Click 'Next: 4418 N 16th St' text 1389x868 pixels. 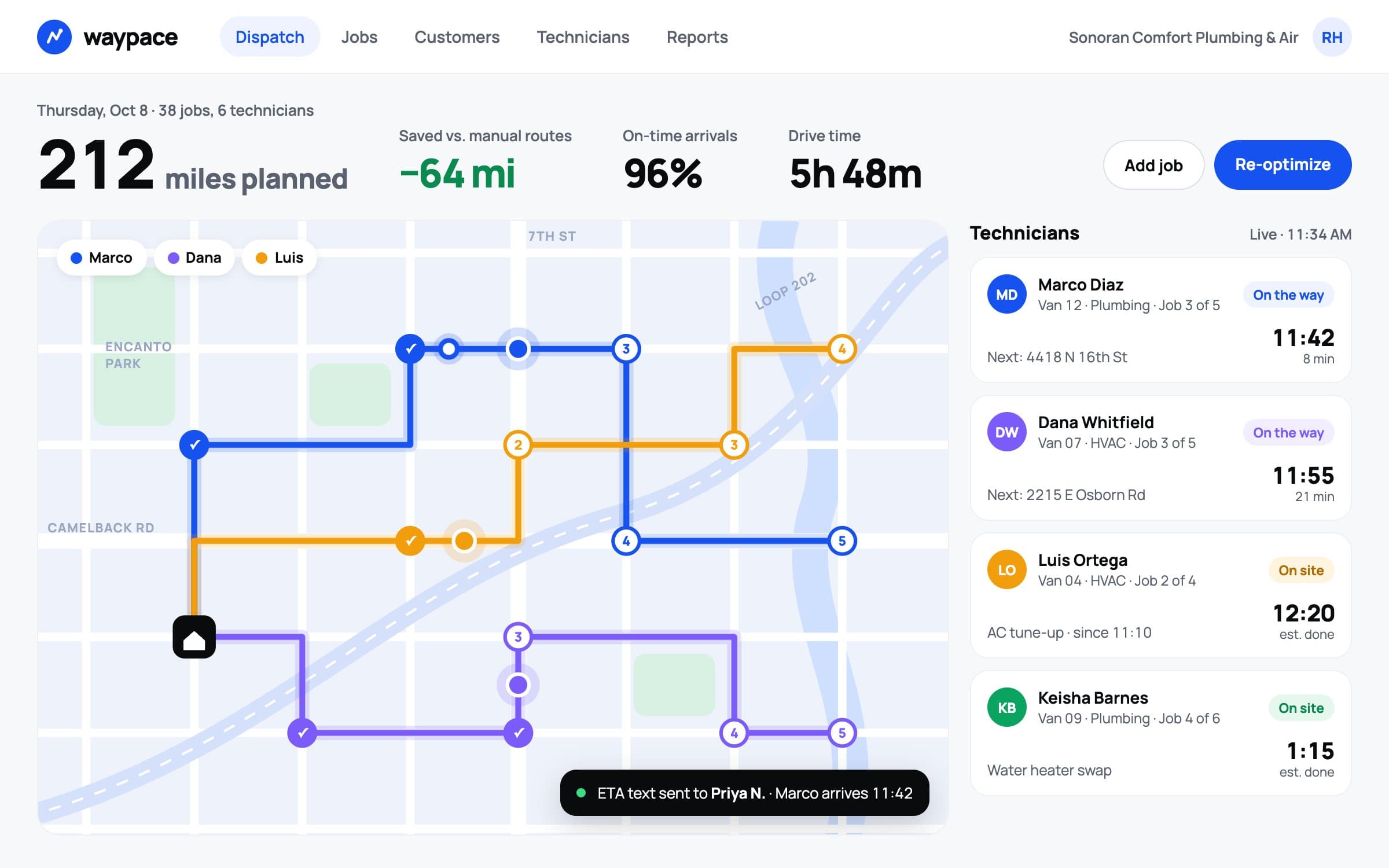point(1057,357)
